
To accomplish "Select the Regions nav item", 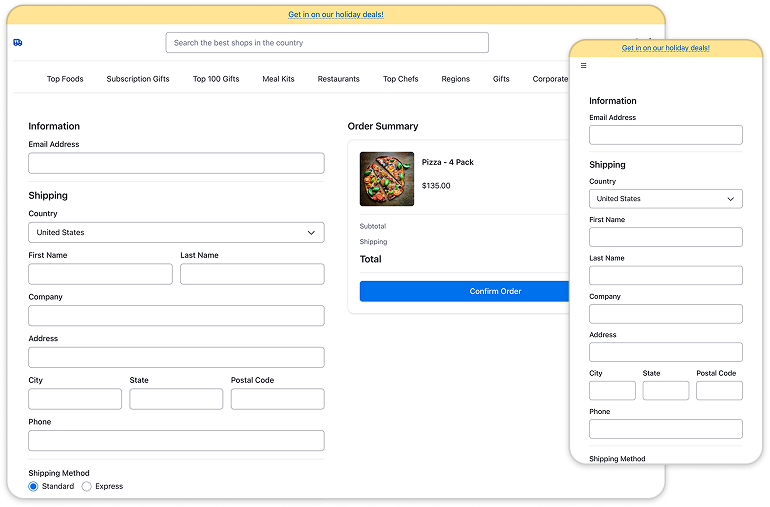I will tap(455, 79).
